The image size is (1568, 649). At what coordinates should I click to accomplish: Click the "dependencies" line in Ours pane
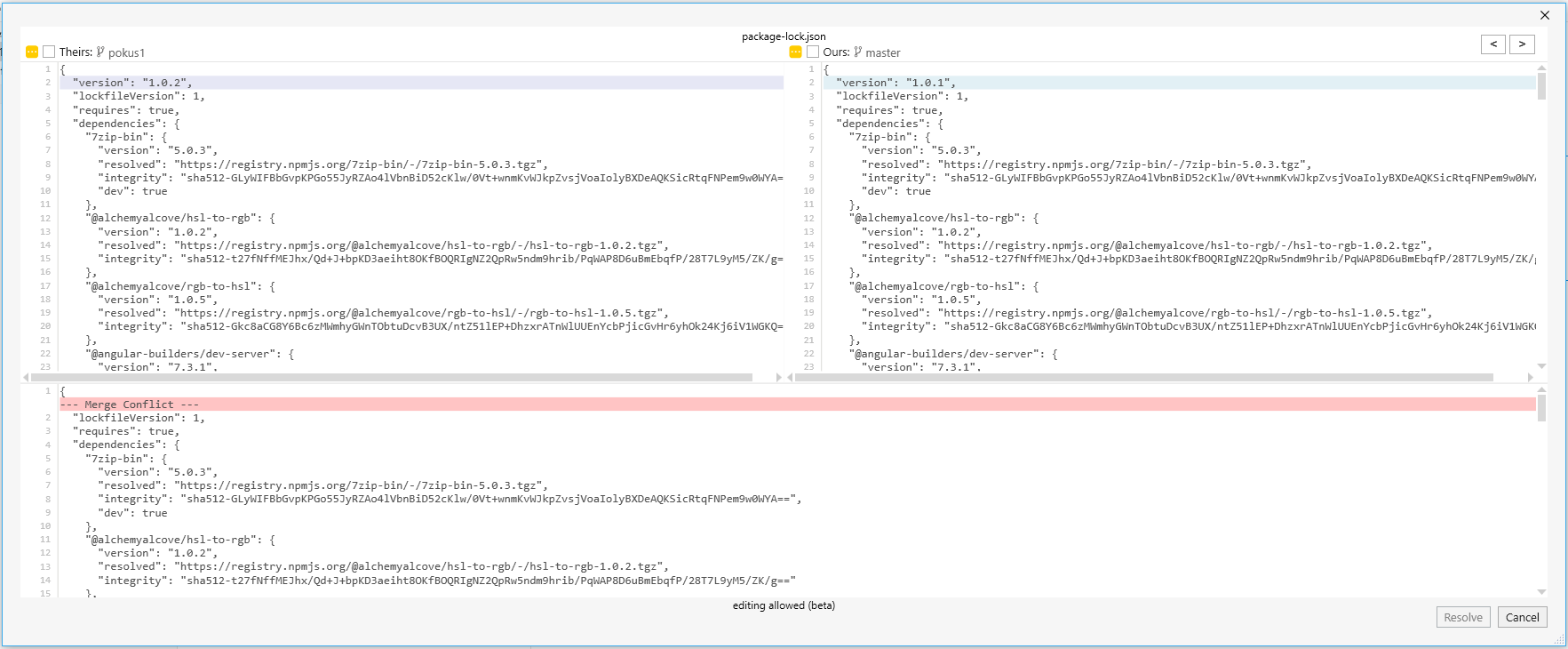pos(889,124)
